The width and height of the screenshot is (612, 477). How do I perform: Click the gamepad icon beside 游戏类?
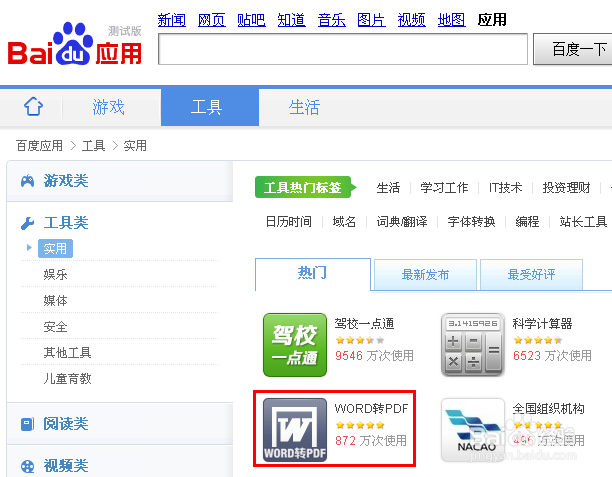[x=27, y=181]
